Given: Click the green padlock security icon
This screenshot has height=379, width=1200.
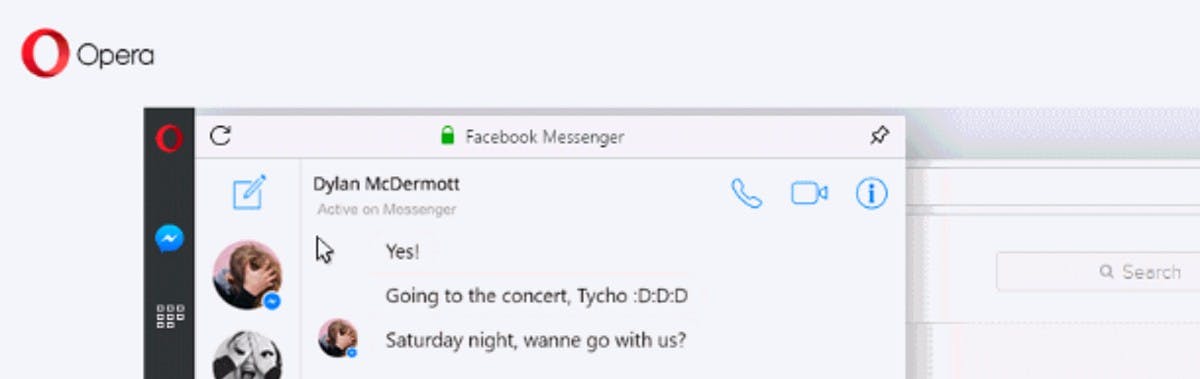Looking at the screenshot, I should pyautogui.click(x=448, y=136).
